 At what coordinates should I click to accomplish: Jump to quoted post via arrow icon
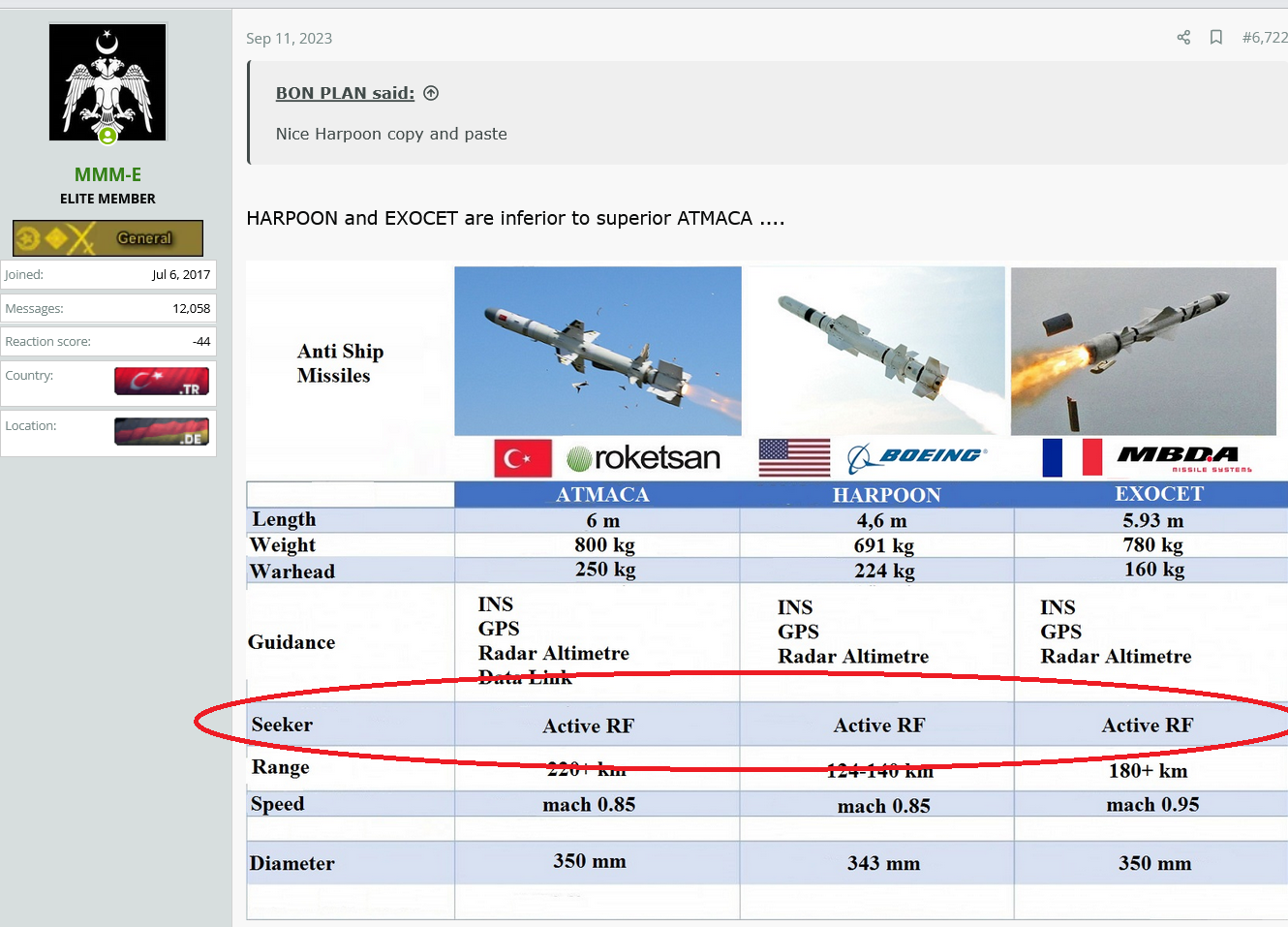coord(431,93)
